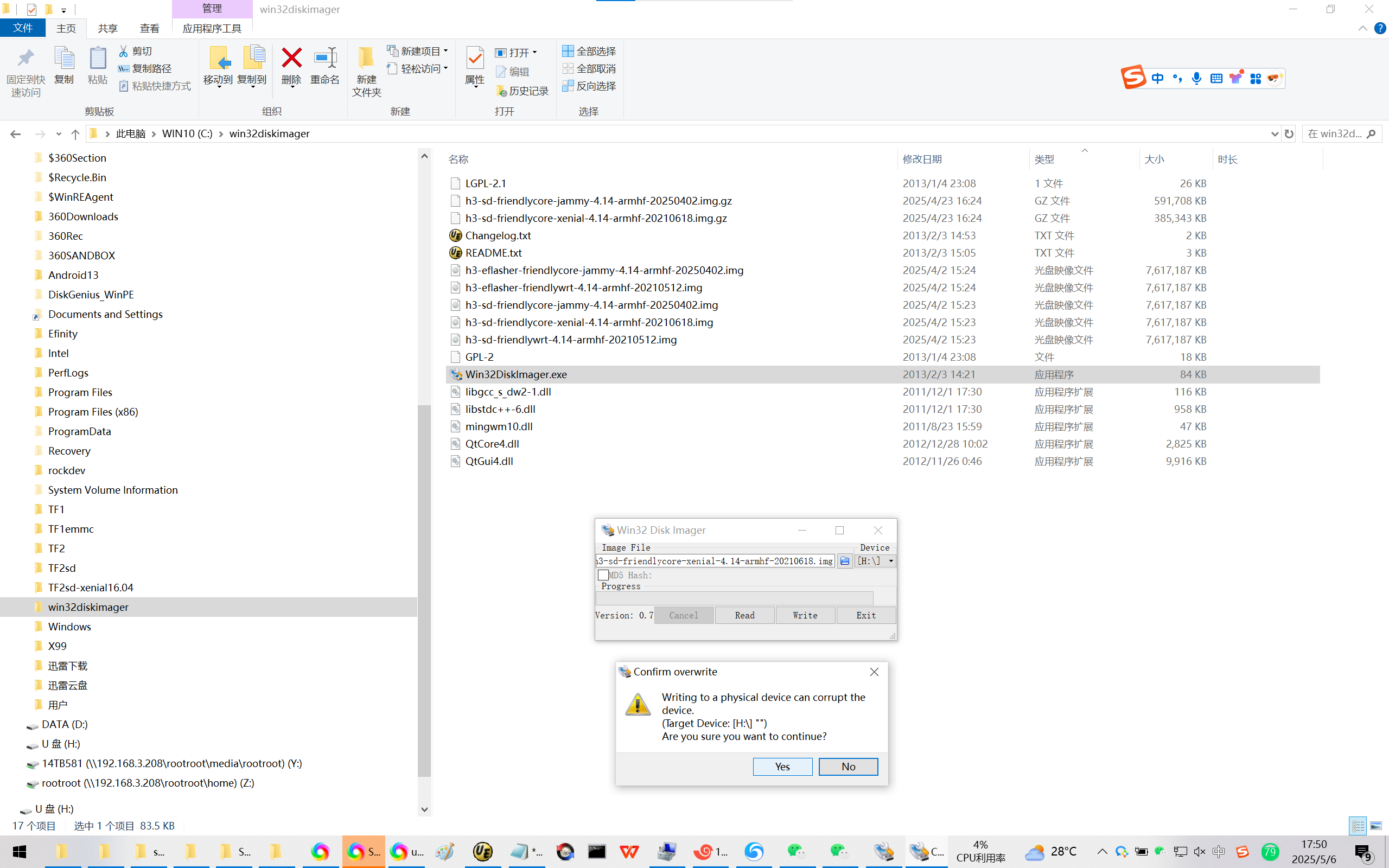Enable the MD5 Hash checkbox
Screen dimensions: 1389x868
click(x=603, y=575)
